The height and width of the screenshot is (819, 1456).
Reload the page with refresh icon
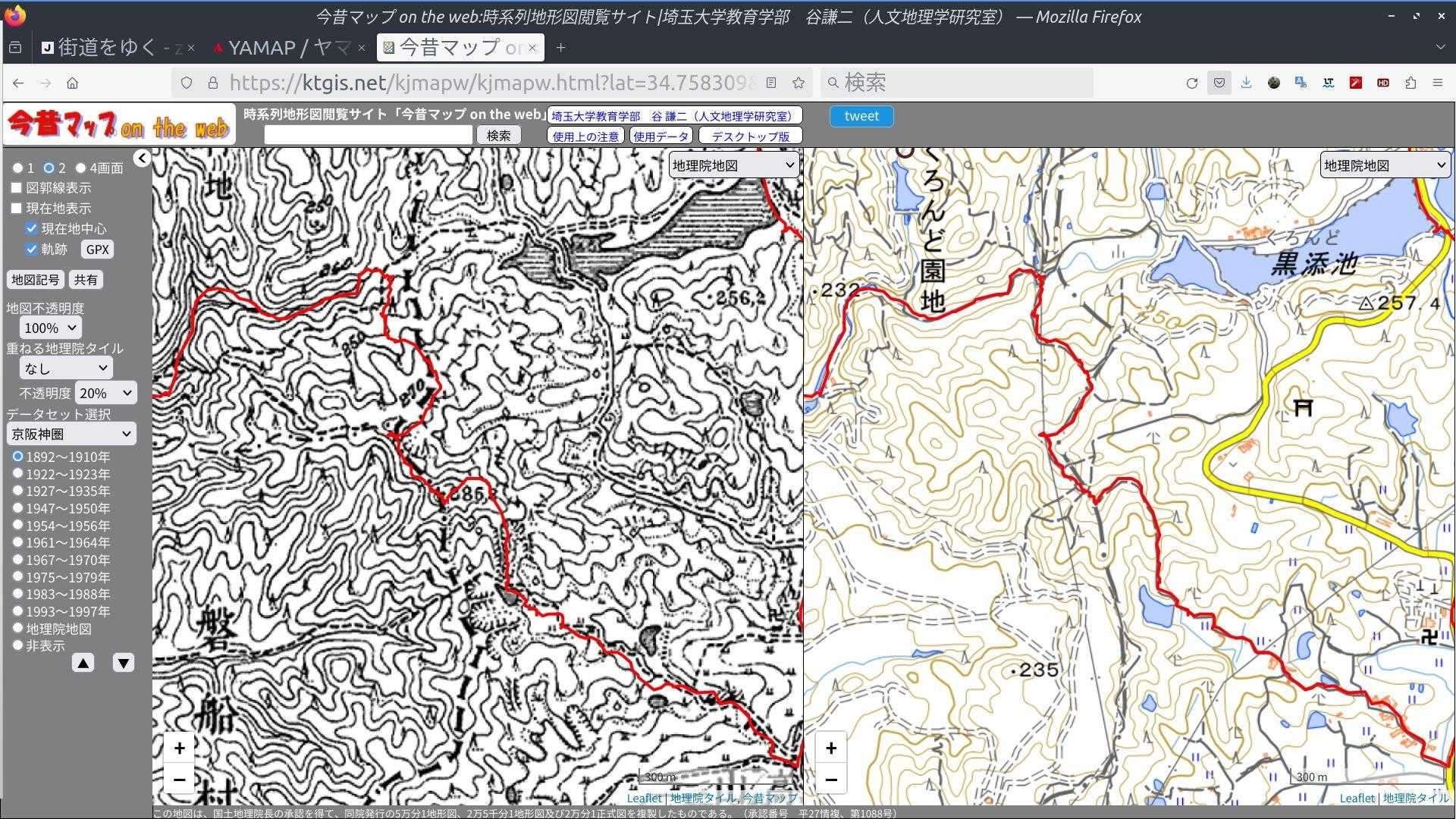click(1191, 83)
